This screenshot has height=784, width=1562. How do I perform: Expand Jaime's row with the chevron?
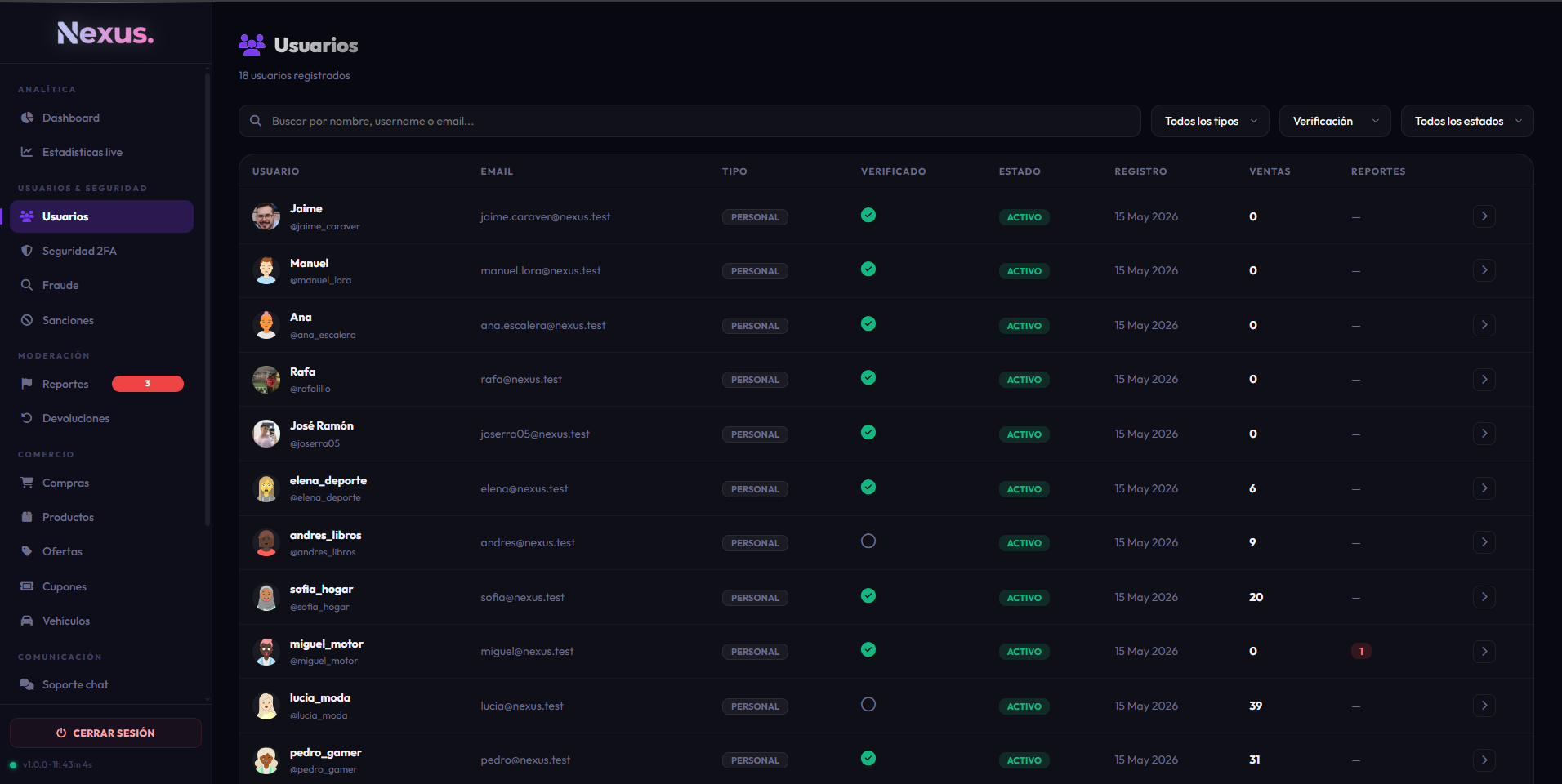tap(1484, 216)
